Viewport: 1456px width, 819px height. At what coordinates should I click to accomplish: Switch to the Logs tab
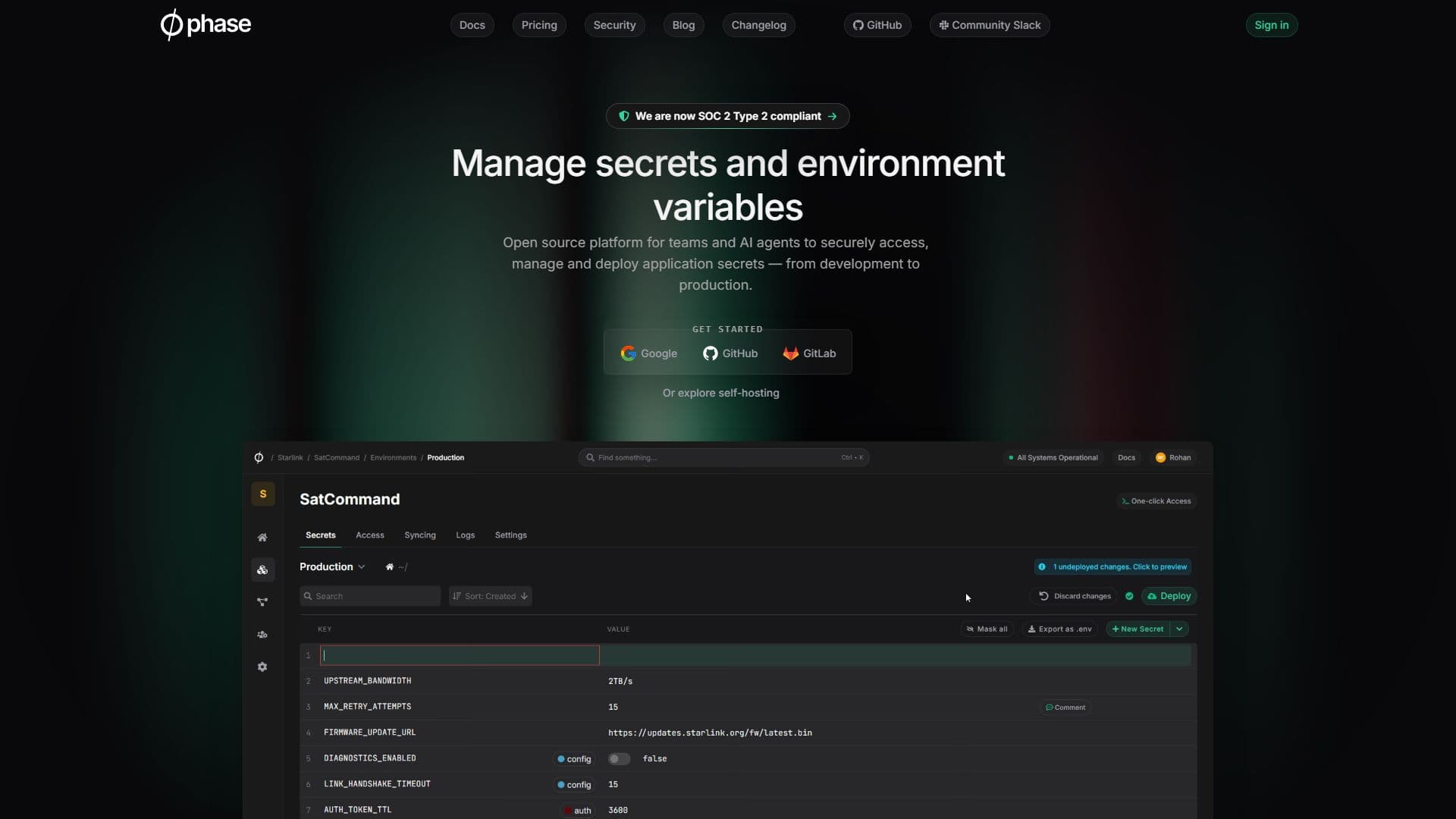pos(465,535)
